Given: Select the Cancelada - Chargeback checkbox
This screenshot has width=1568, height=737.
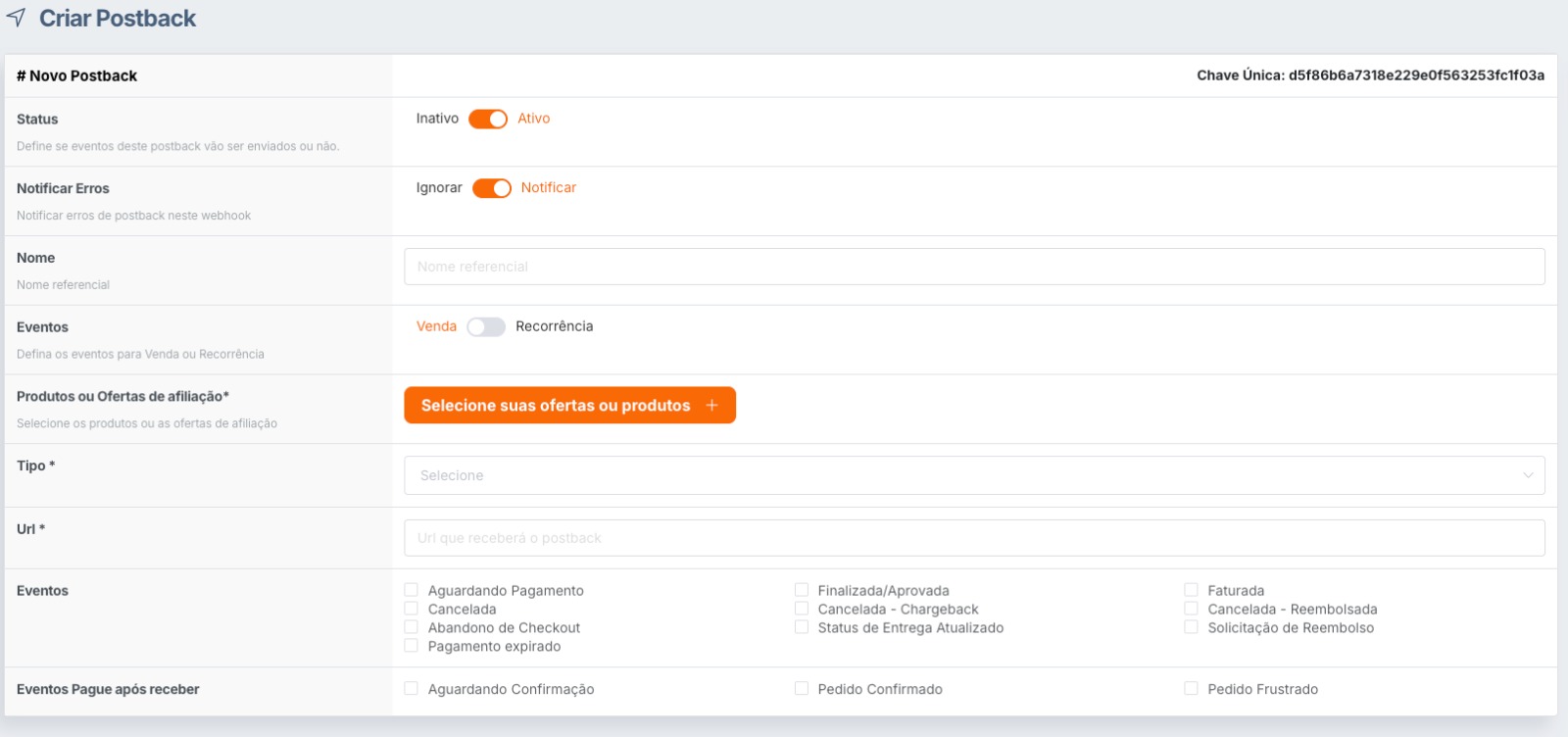Looking at the screenshot, I should pos(802,609).
